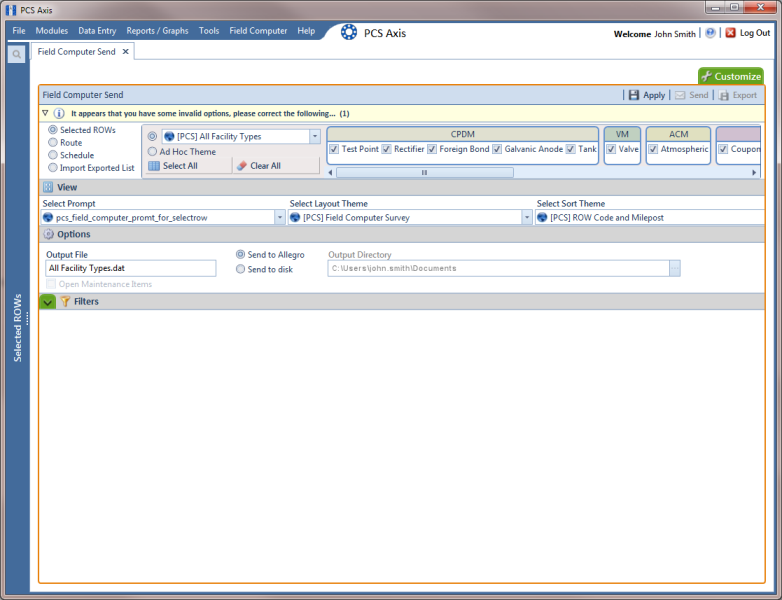
Task: Click the Clear All button
Action: [276, 166]
